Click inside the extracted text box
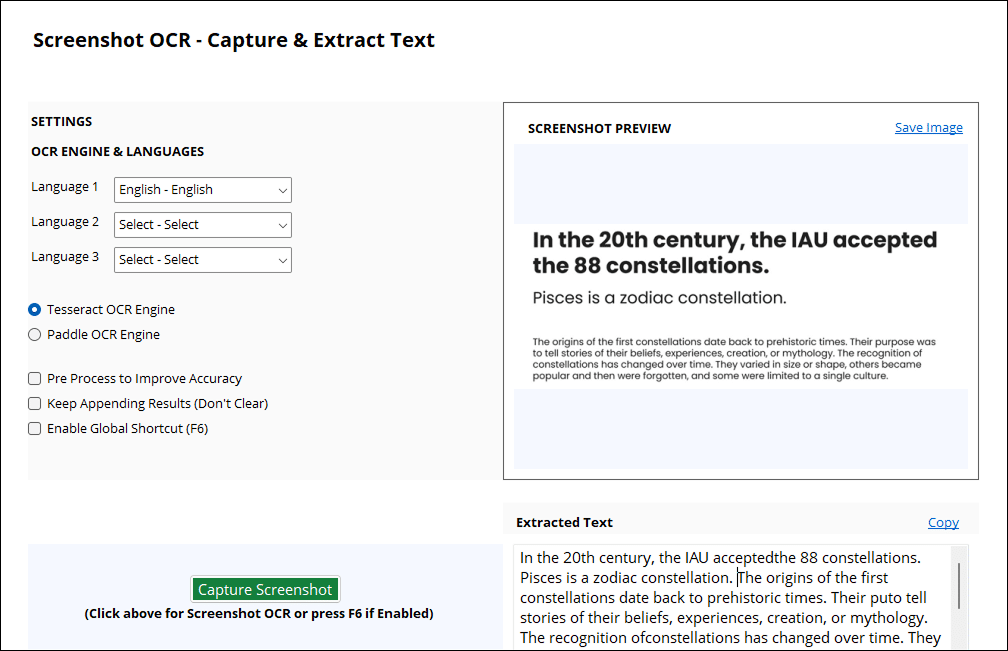Viewport: 1008px width, 651px height. click(x=730, y=598)
